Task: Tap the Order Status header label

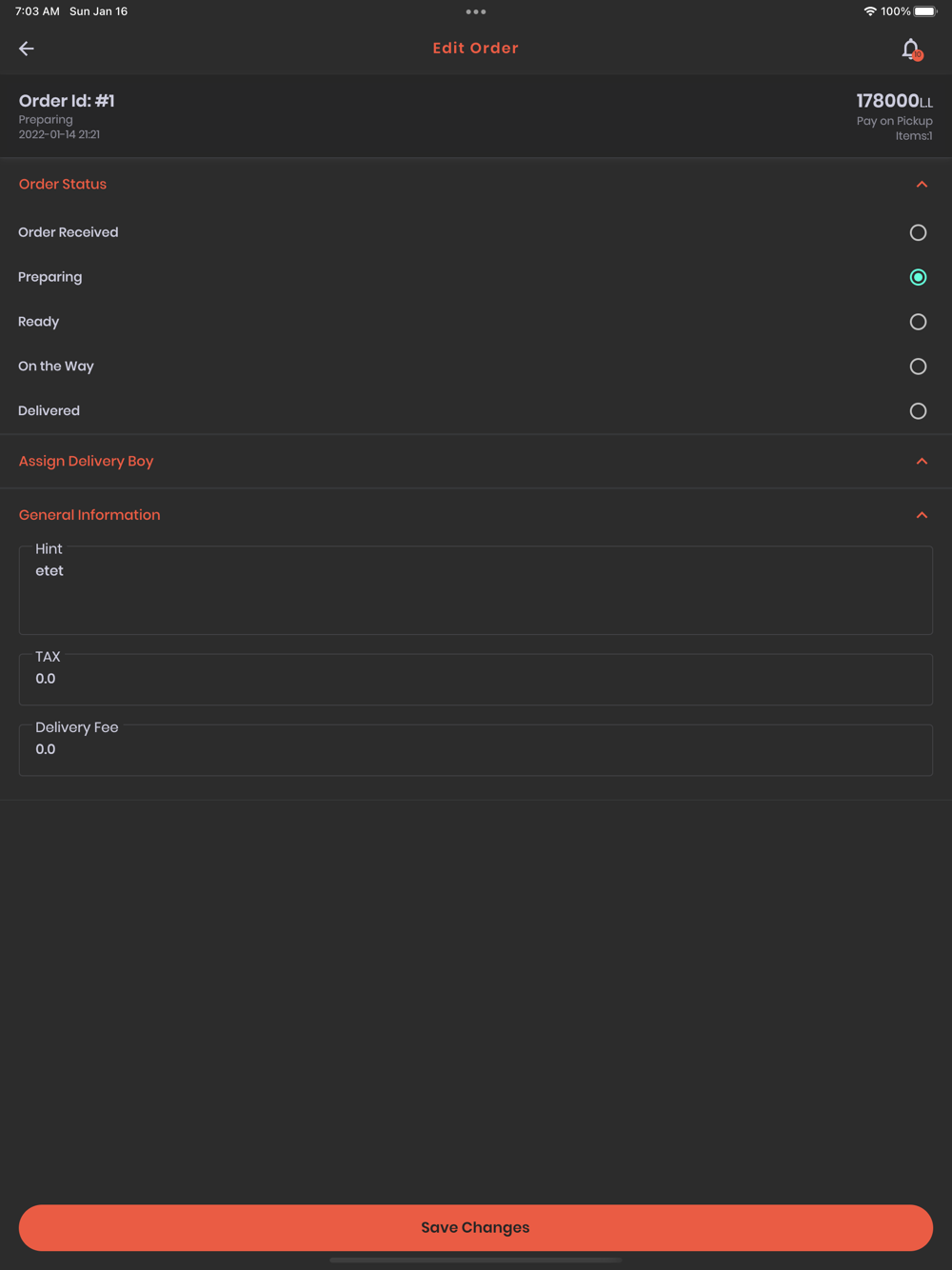Action: point(63,185)
